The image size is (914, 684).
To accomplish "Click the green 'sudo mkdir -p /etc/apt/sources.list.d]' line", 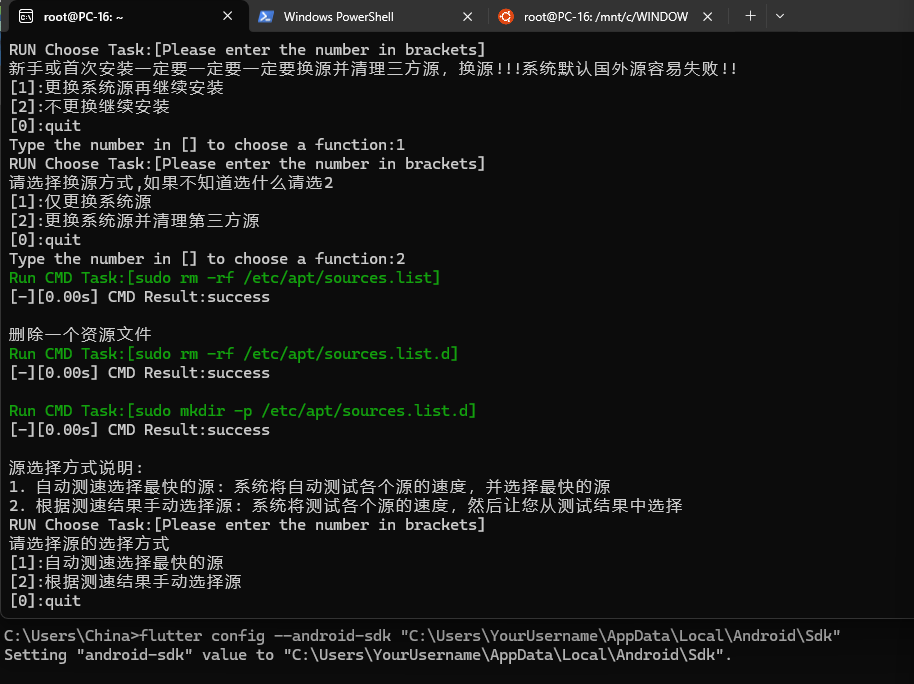I will click(x=242, y=411).
